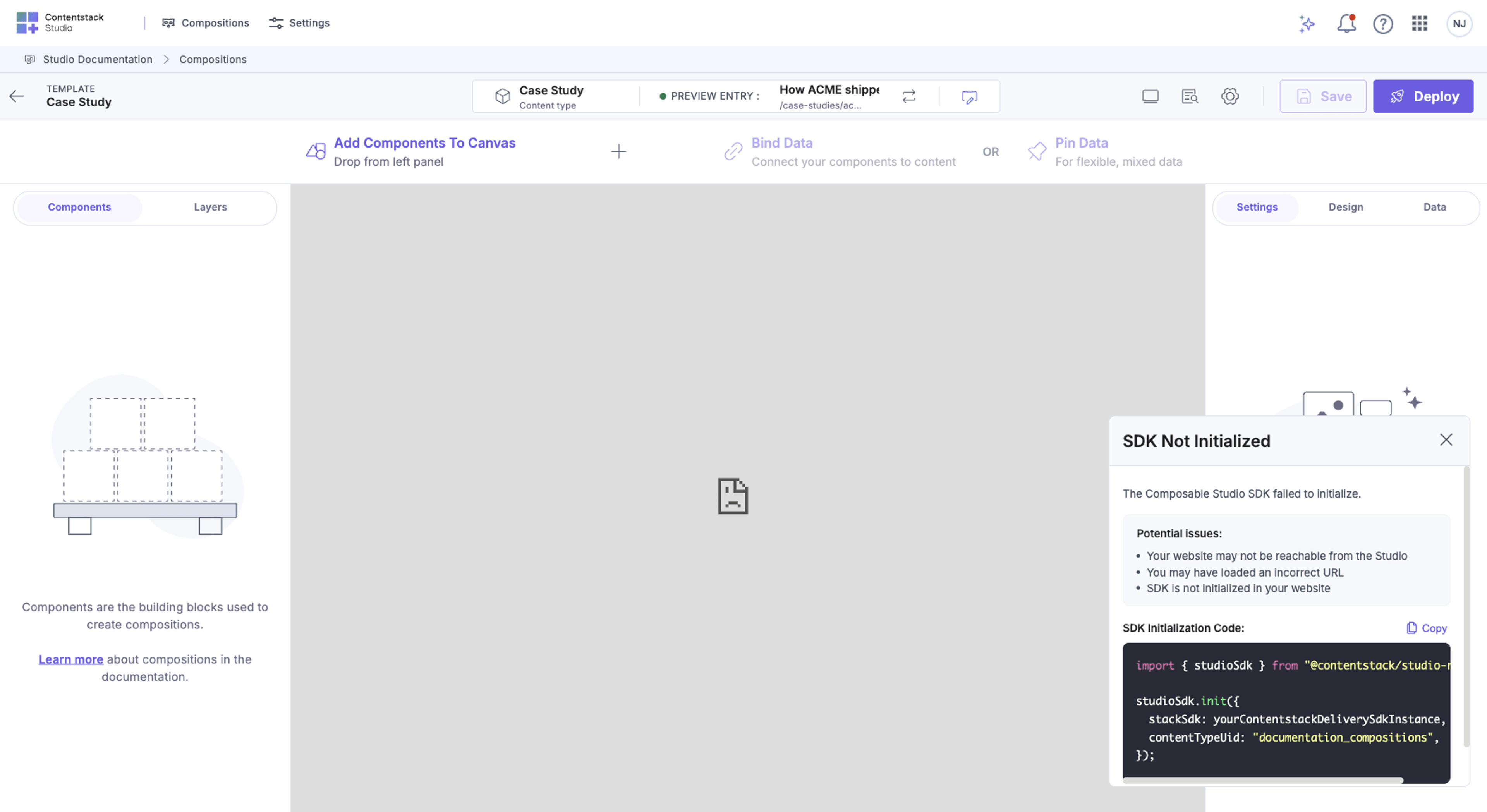Click the back arrow beside Case Study
Screen dimensions: 1487x812
16,96
